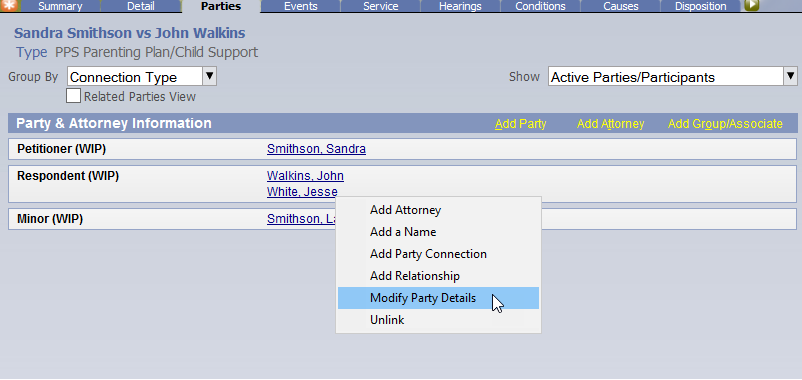This screenshot has width=802, height=380.
Task: Switch to the Detail tab
Action: [141, 6]
